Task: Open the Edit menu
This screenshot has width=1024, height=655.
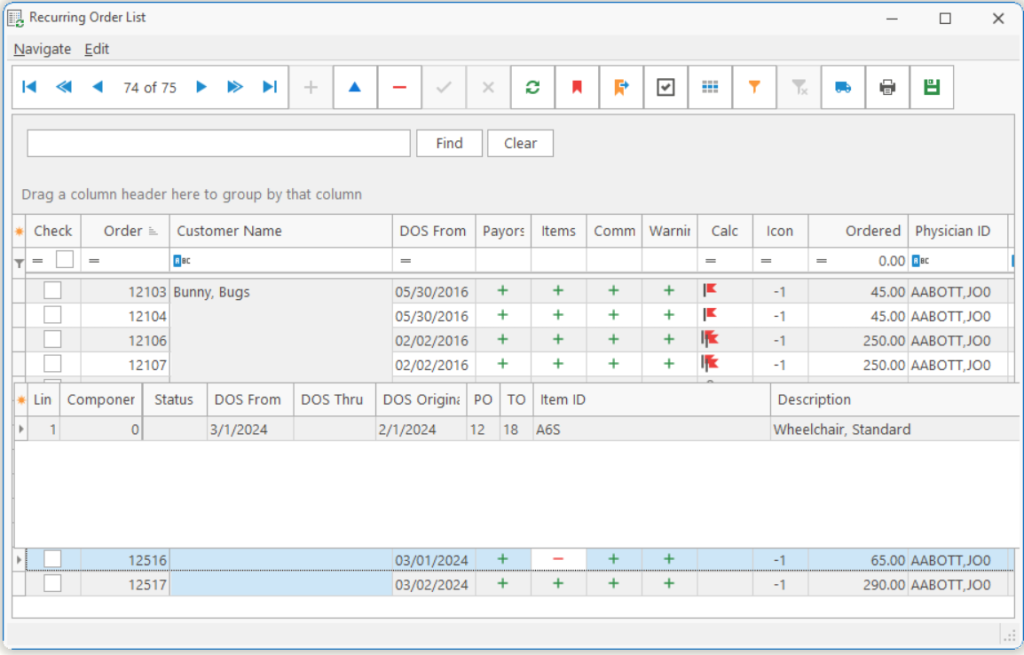Action: 97,49
